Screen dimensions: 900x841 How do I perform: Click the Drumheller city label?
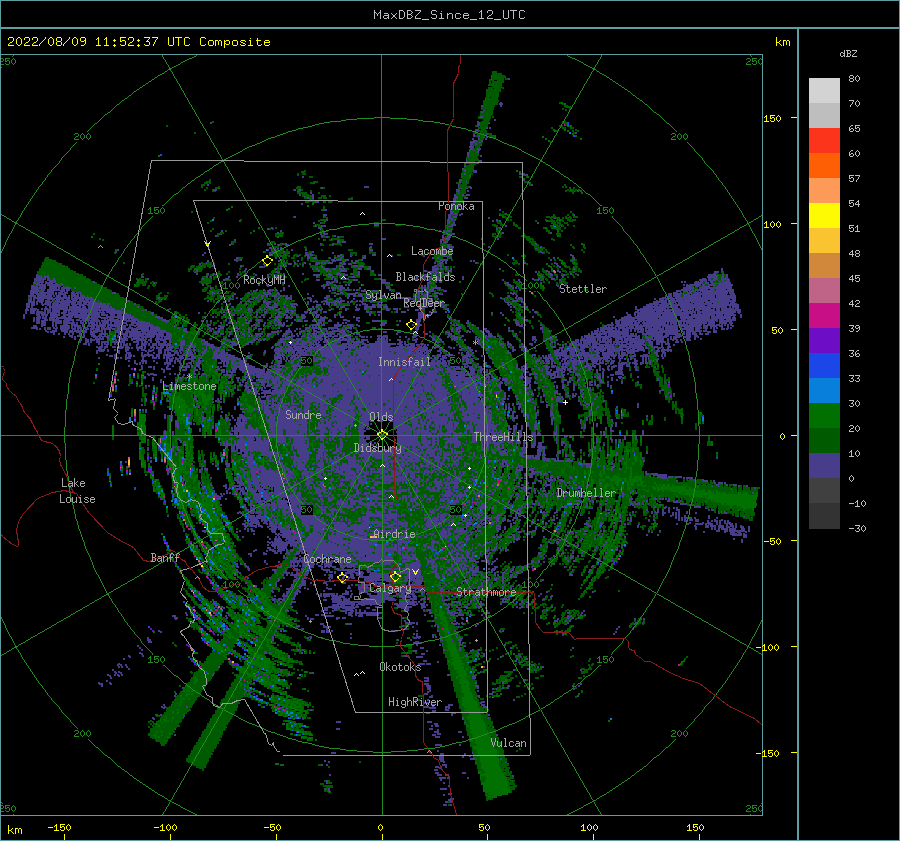(586, 493)
